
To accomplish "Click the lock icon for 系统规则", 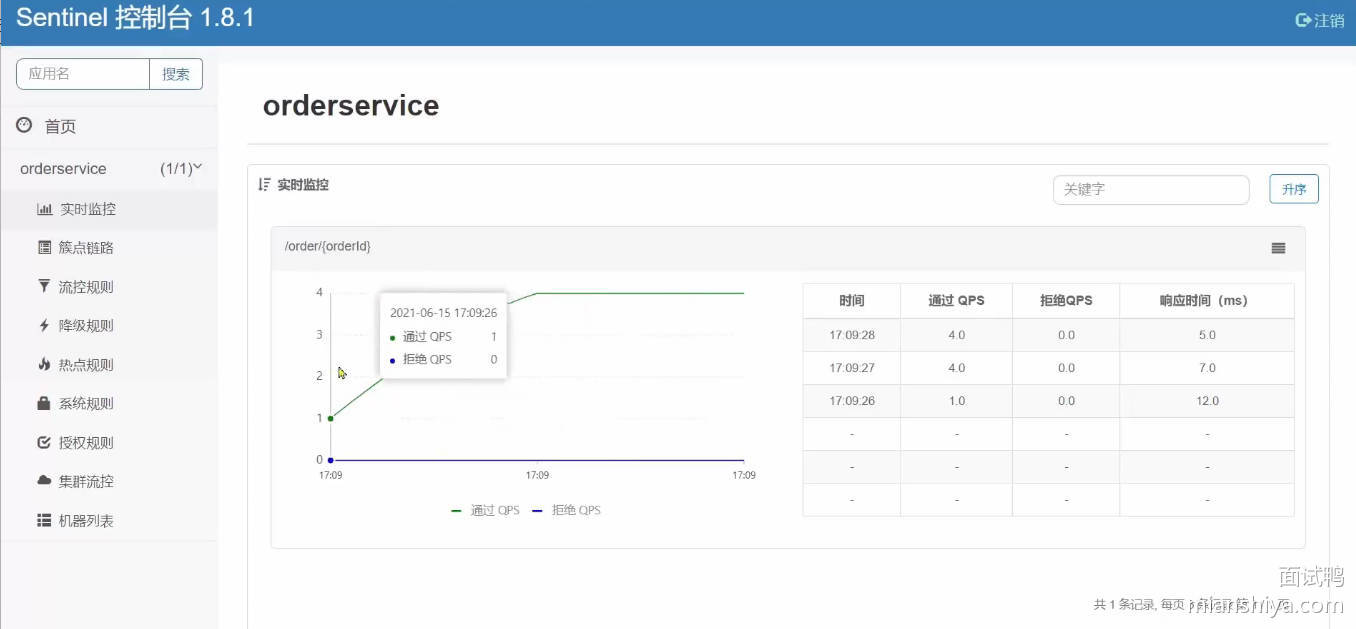I will click(44, 404).
